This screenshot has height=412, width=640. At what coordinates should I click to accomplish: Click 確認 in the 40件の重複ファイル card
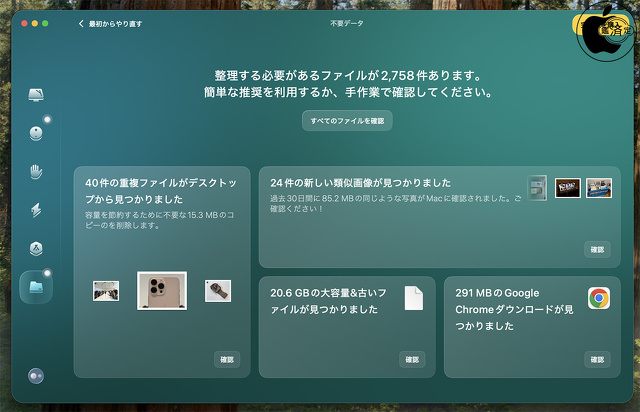(227, 359)
